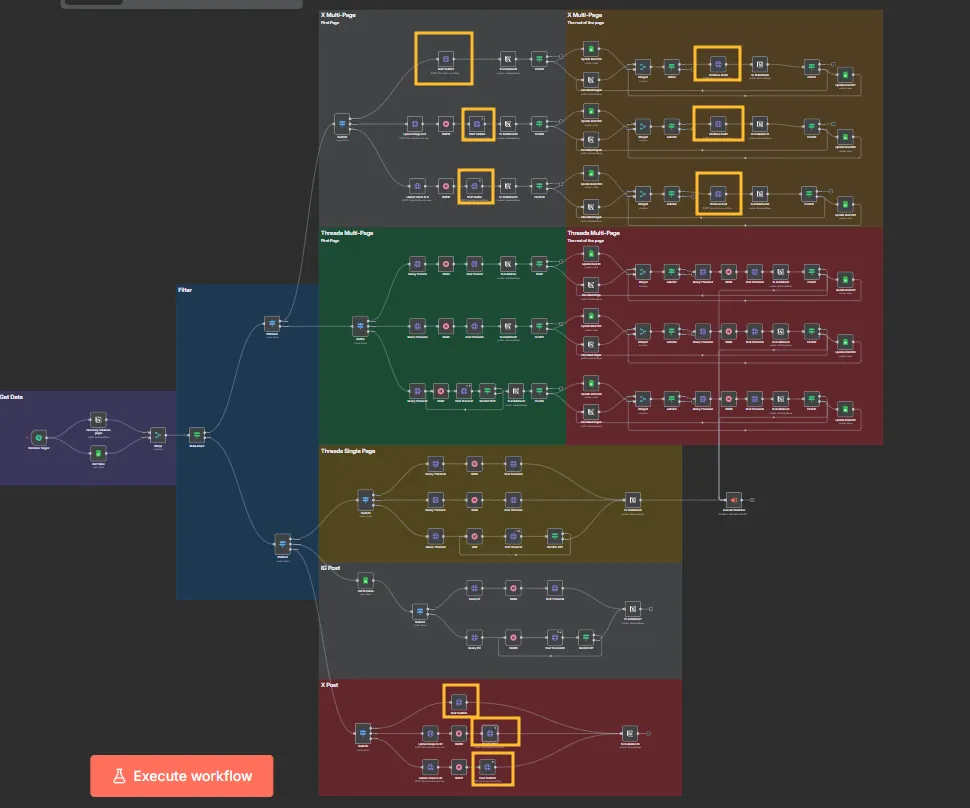The image size is (970, 808).
Task: Select the green filter node at Filter section entrance
Action: pos(197,435)
